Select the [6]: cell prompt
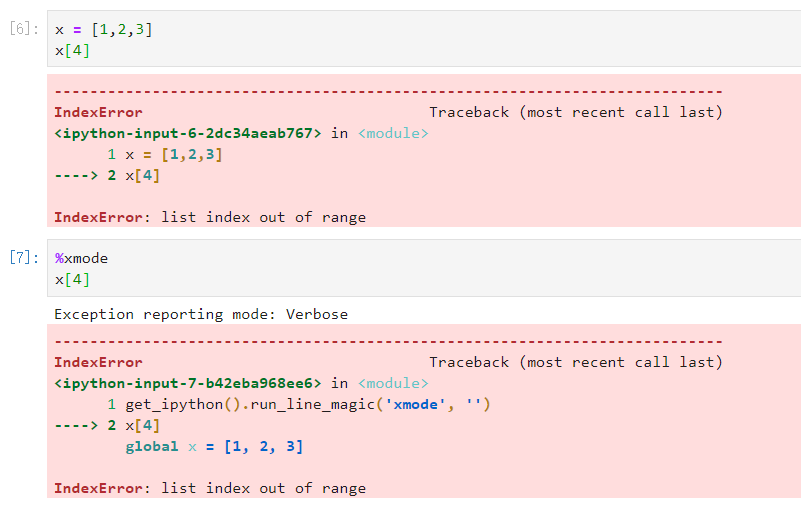Screen dimensions: 801x524 click(x=24, y=29)
